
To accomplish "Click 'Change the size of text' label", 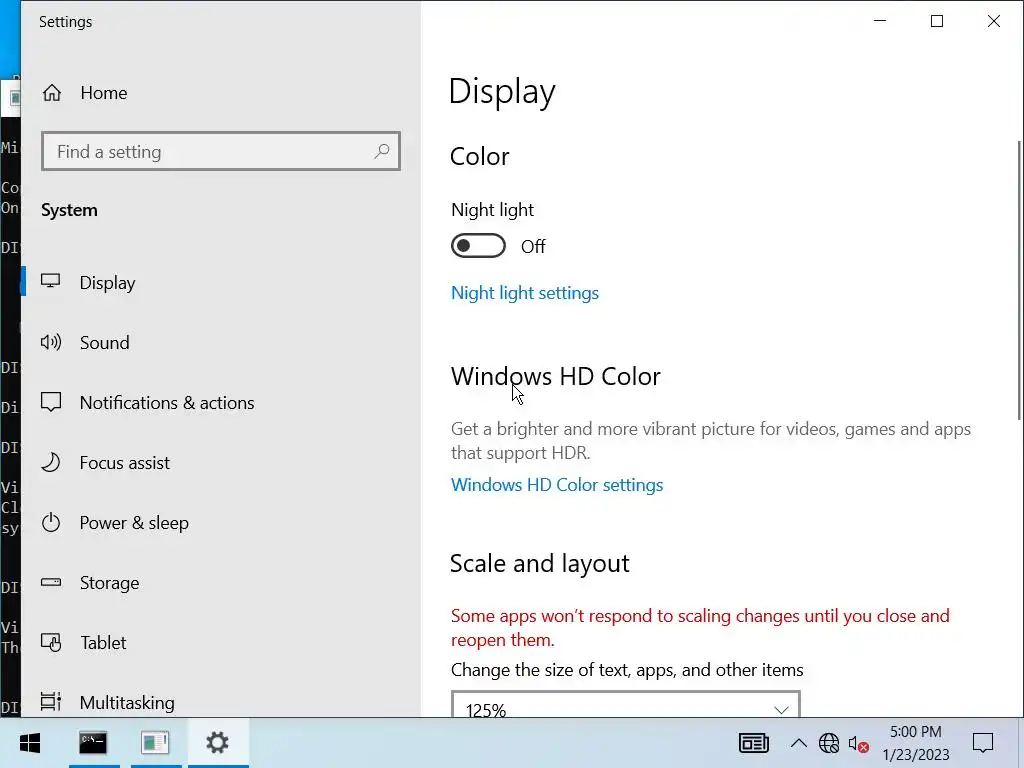I will tap(627, 670).
